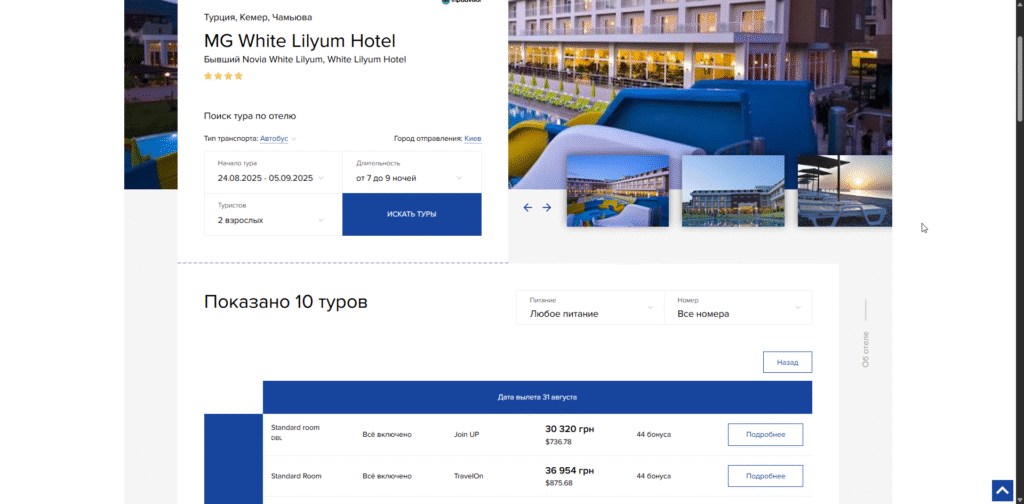Image resolution: width=1024 pixels, height=504 pixels.
Task: Select 'Об отеле' side navigation label
Action: point(866,349)
